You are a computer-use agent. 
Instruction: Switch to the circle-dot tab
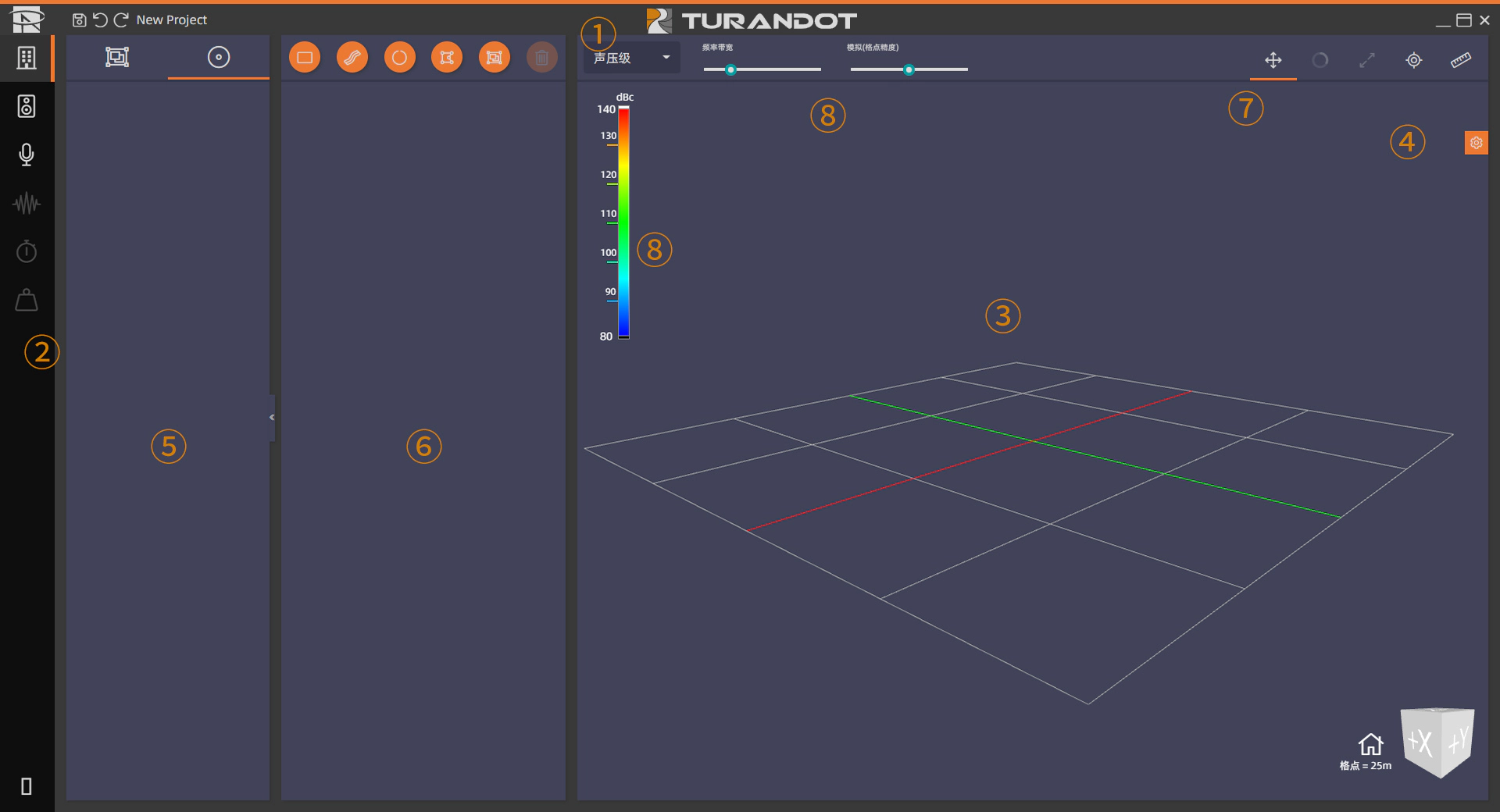tap(219, 57)
